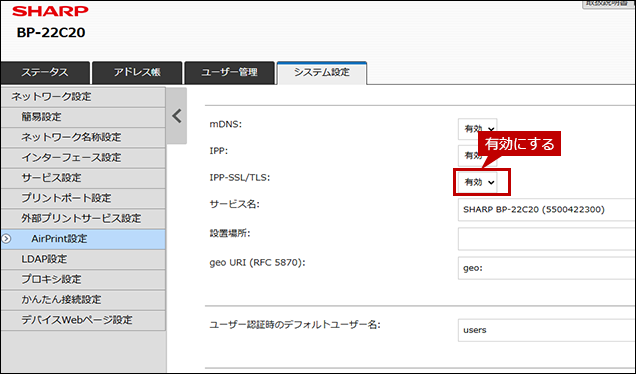Select AirPrint設定 in the sidebar

(x=83, y=239)
